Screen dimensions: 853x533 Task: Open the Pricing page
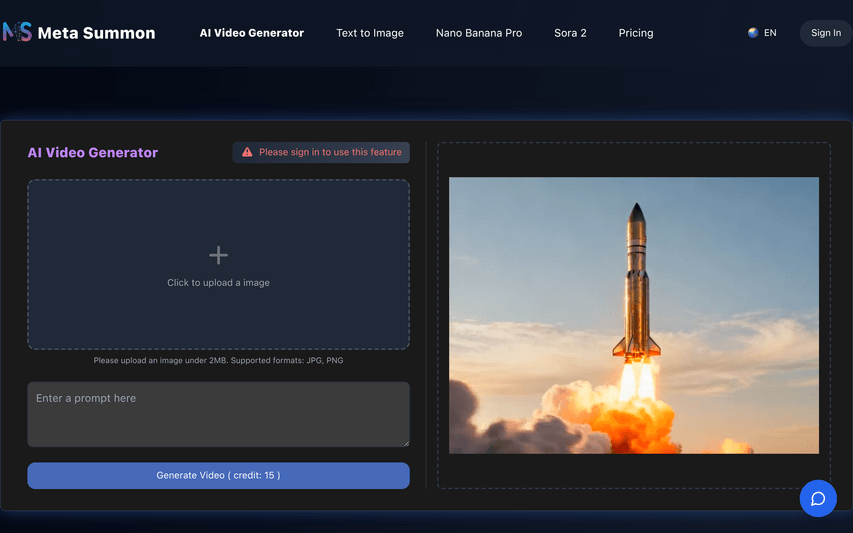(636, 33)
